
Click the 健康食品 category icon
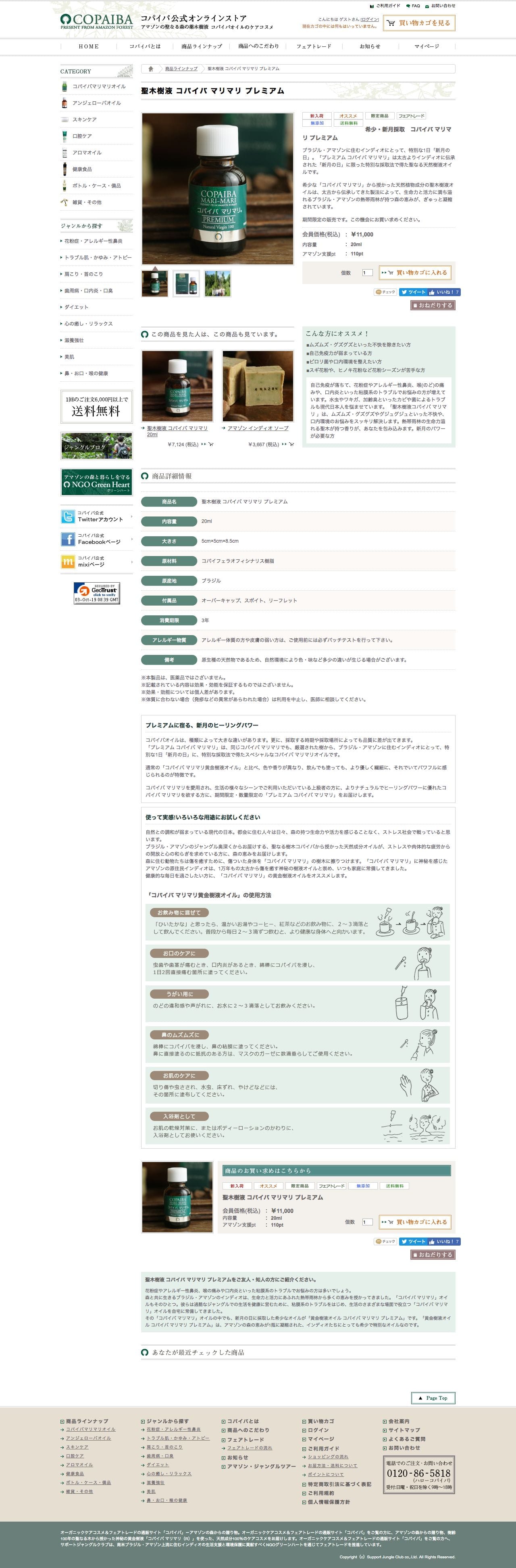pyautogui.click(x=64, y=169)
